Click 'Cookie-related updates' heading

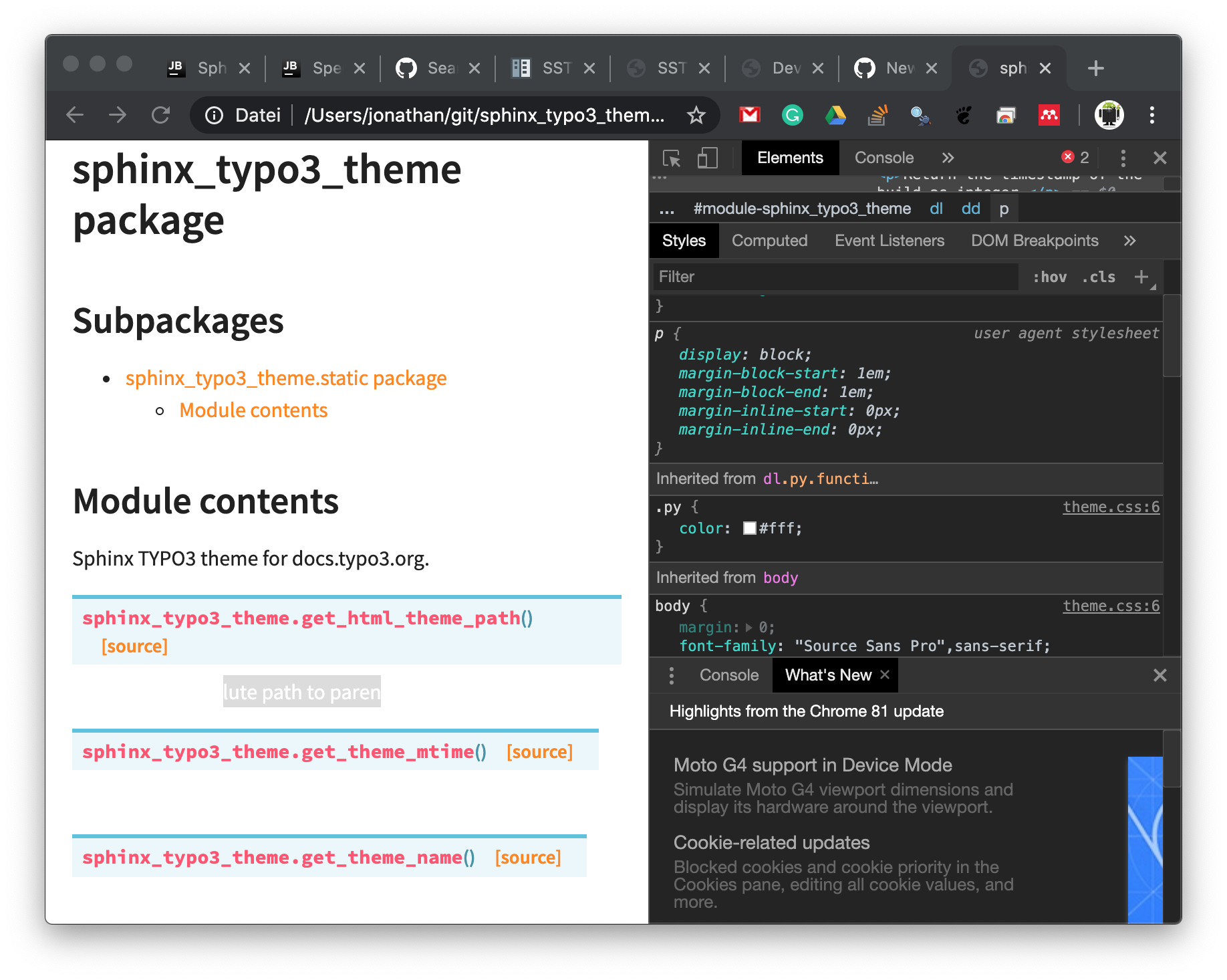click(x=771, y=842)
